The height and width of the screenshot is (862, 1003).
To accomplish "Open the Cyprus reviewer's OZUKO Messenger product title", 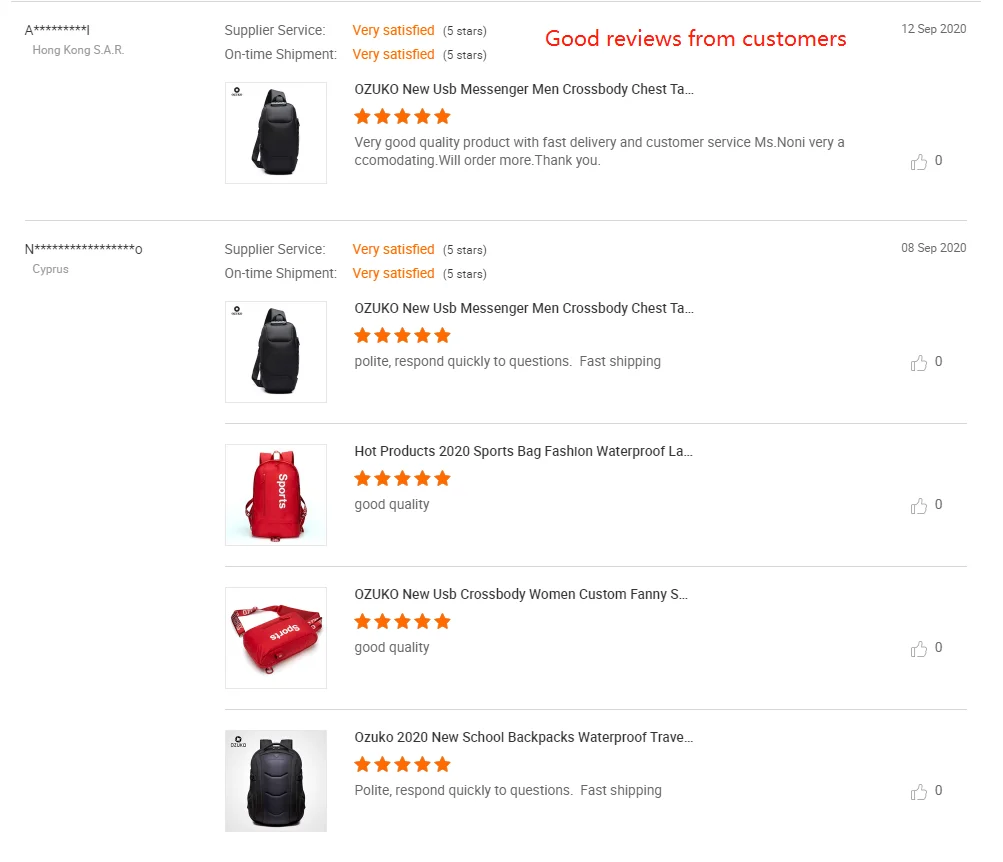I will [523, 308].
